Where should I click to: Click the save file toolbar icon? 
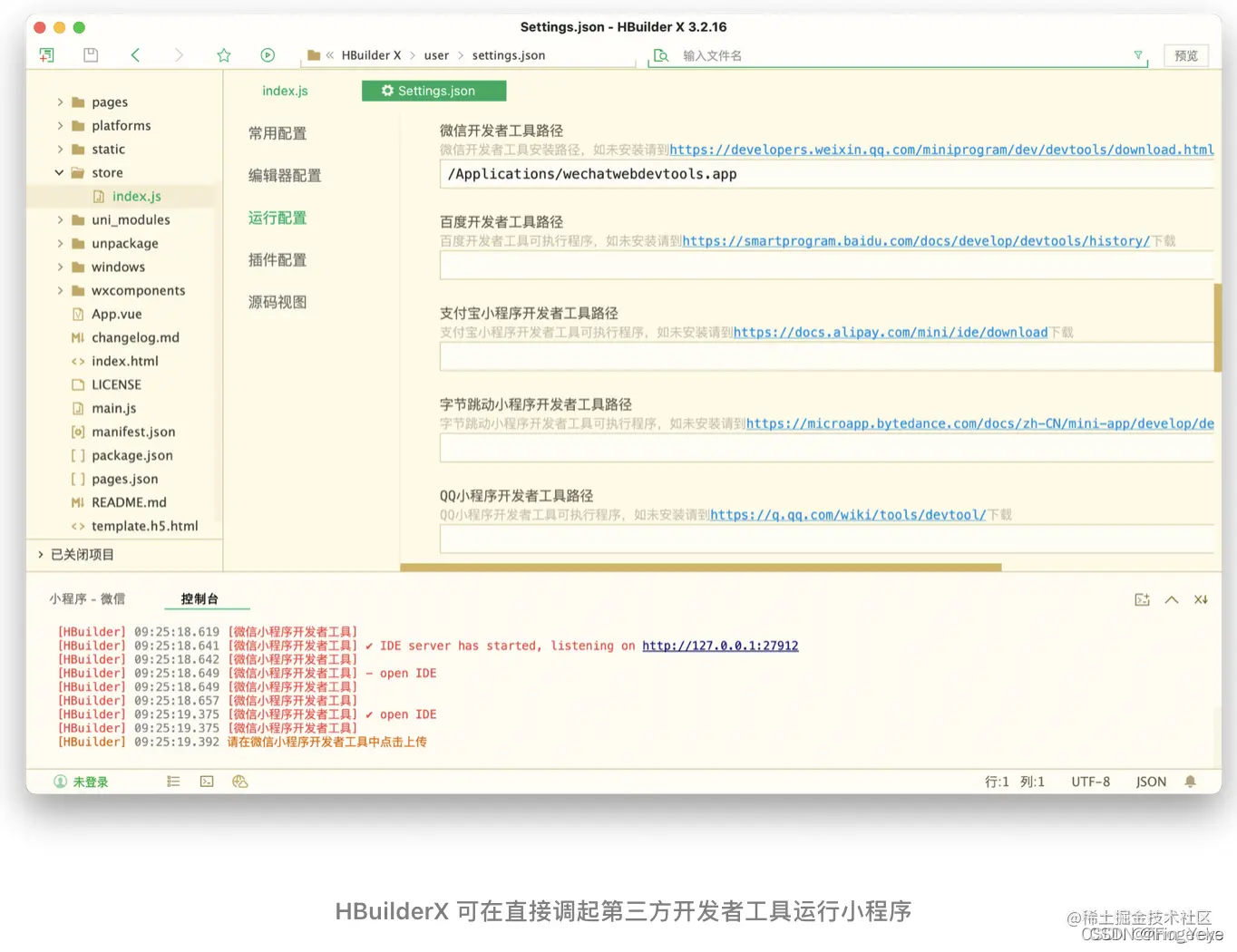coord(91,55)
